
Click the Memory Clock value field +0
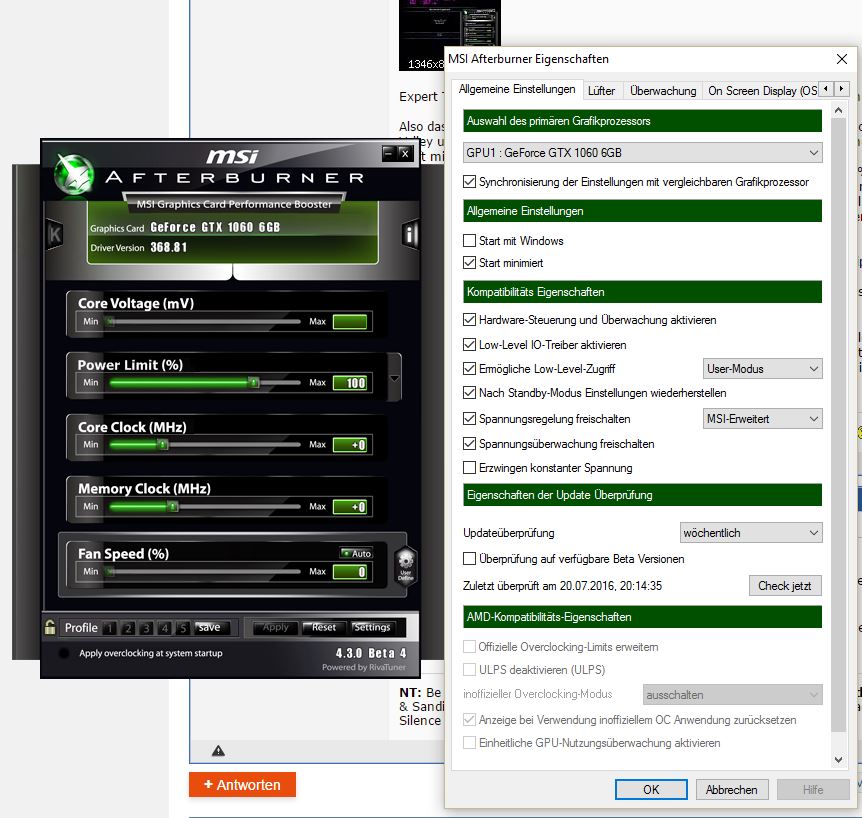click(350, 507)
